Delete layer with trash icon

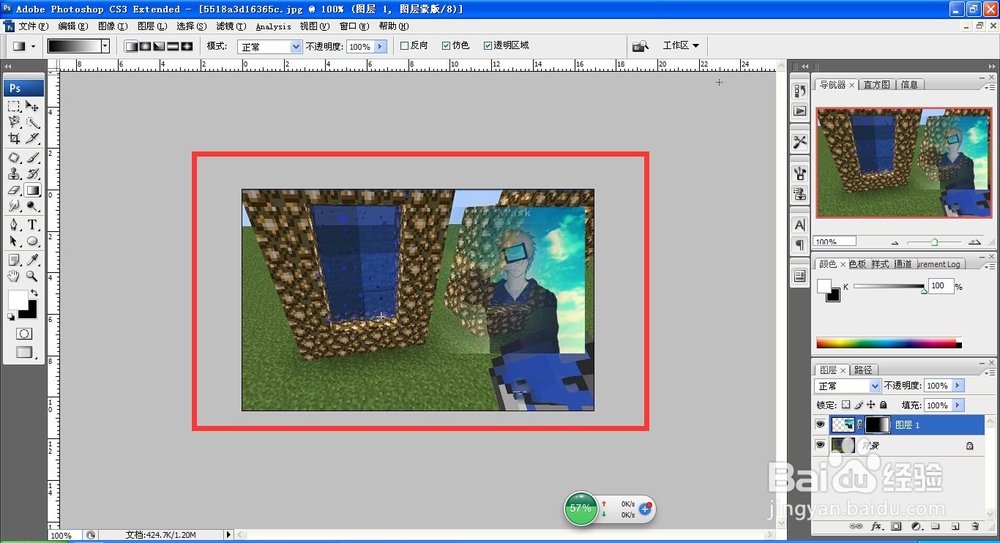coord(975,526)
